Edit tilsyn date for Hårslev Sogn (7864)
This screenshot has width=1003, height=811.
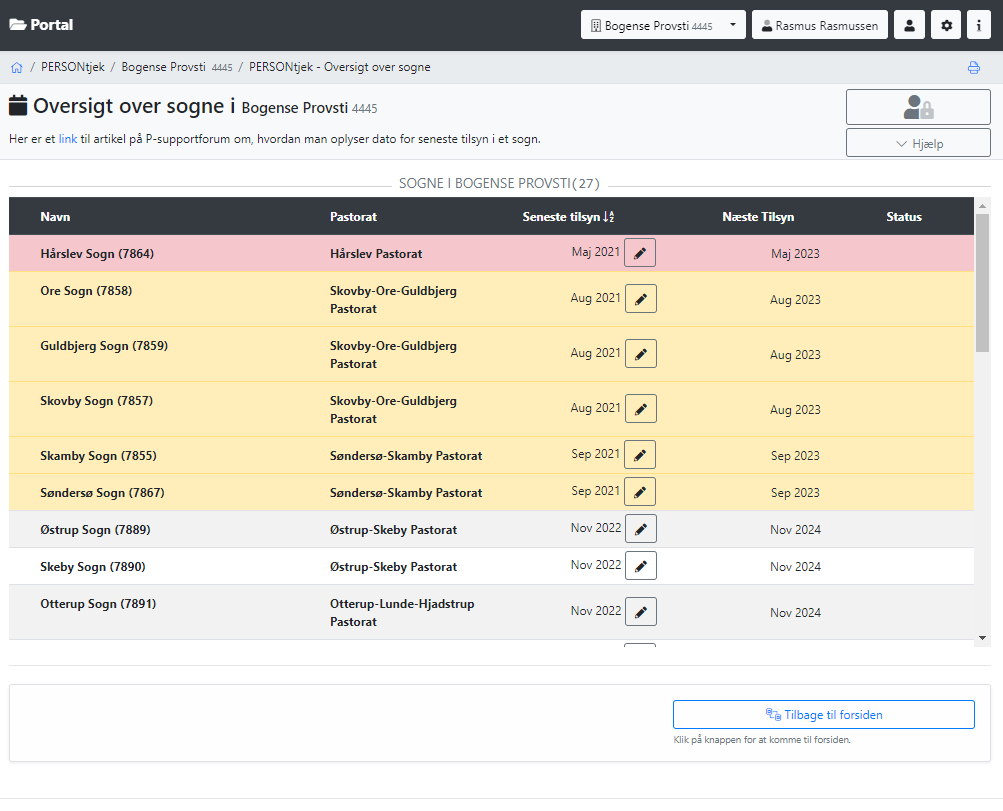click(x=640, y=253)
